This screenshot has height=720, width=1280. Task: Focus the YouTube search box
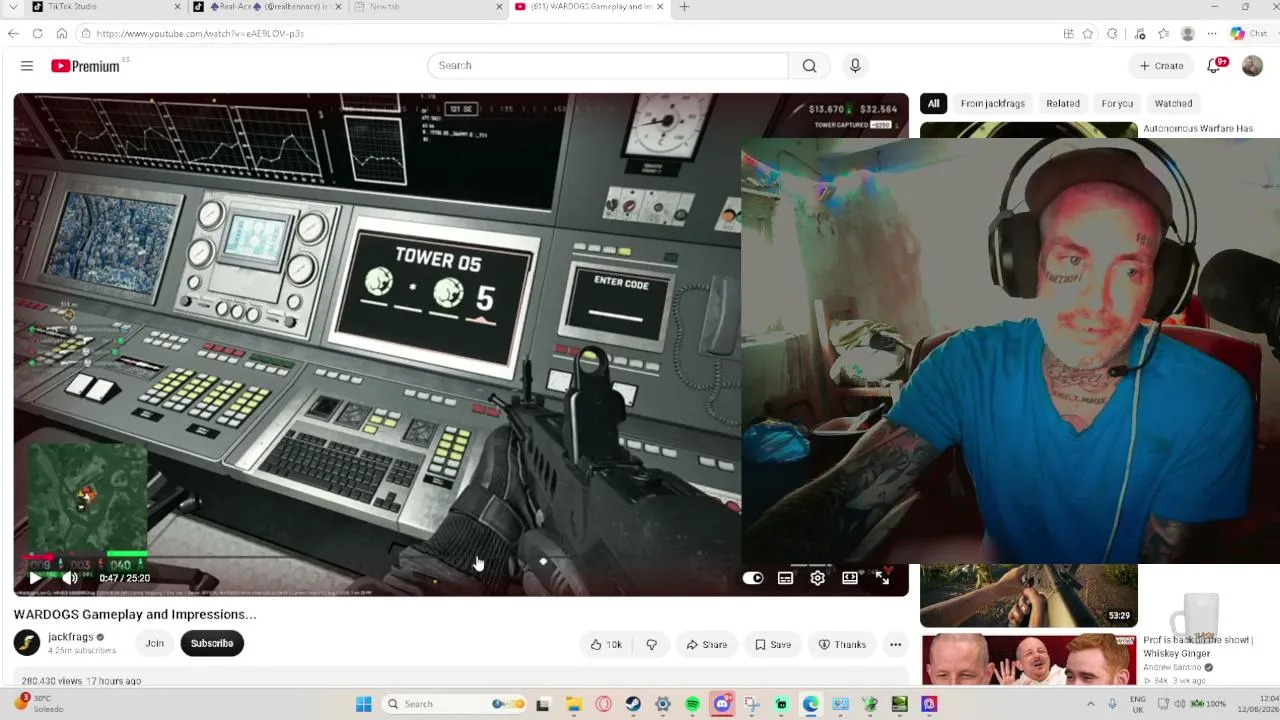point(608,66)
